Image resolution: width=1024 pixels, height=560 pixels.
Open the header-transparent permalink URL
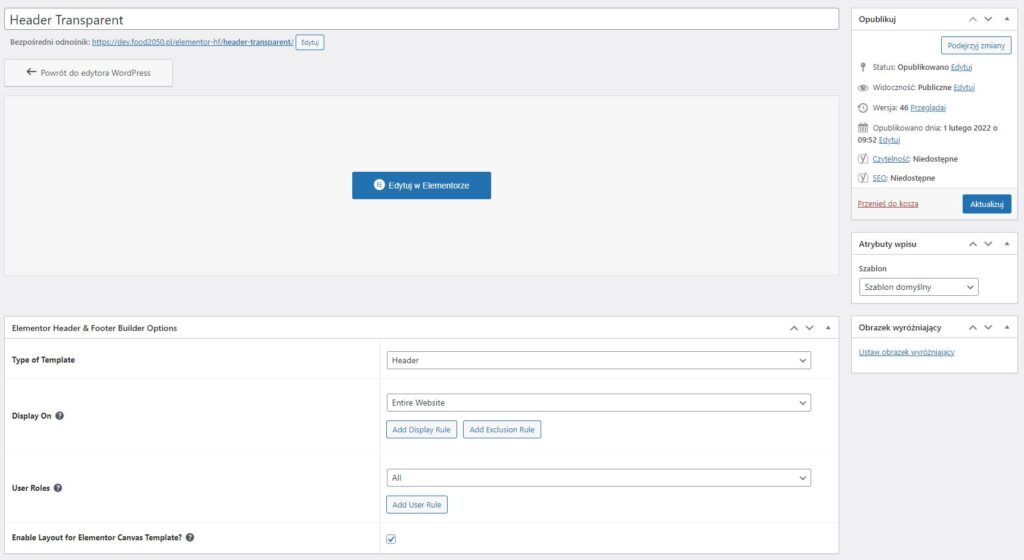[193, 42]
